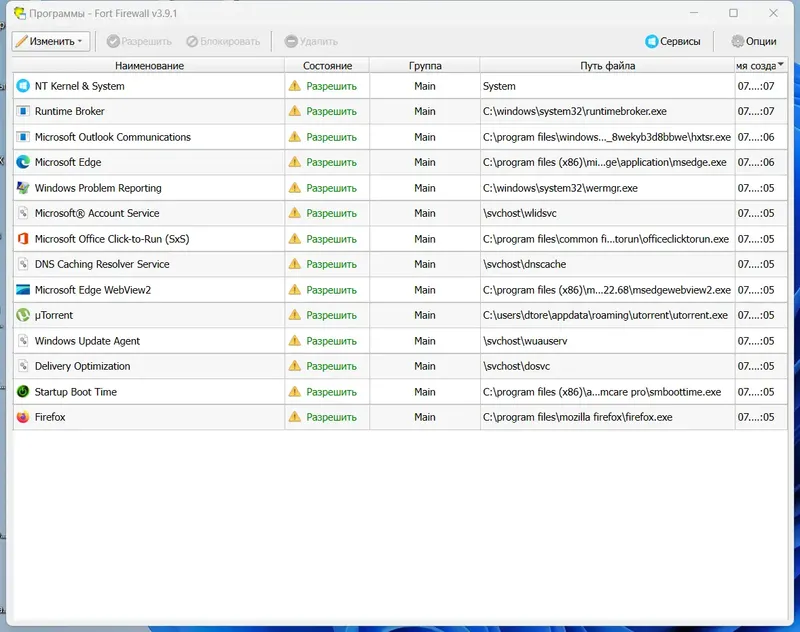Click the Firefox browser icon
Viewport: 800px width, 632px height.
click(23, 417)
